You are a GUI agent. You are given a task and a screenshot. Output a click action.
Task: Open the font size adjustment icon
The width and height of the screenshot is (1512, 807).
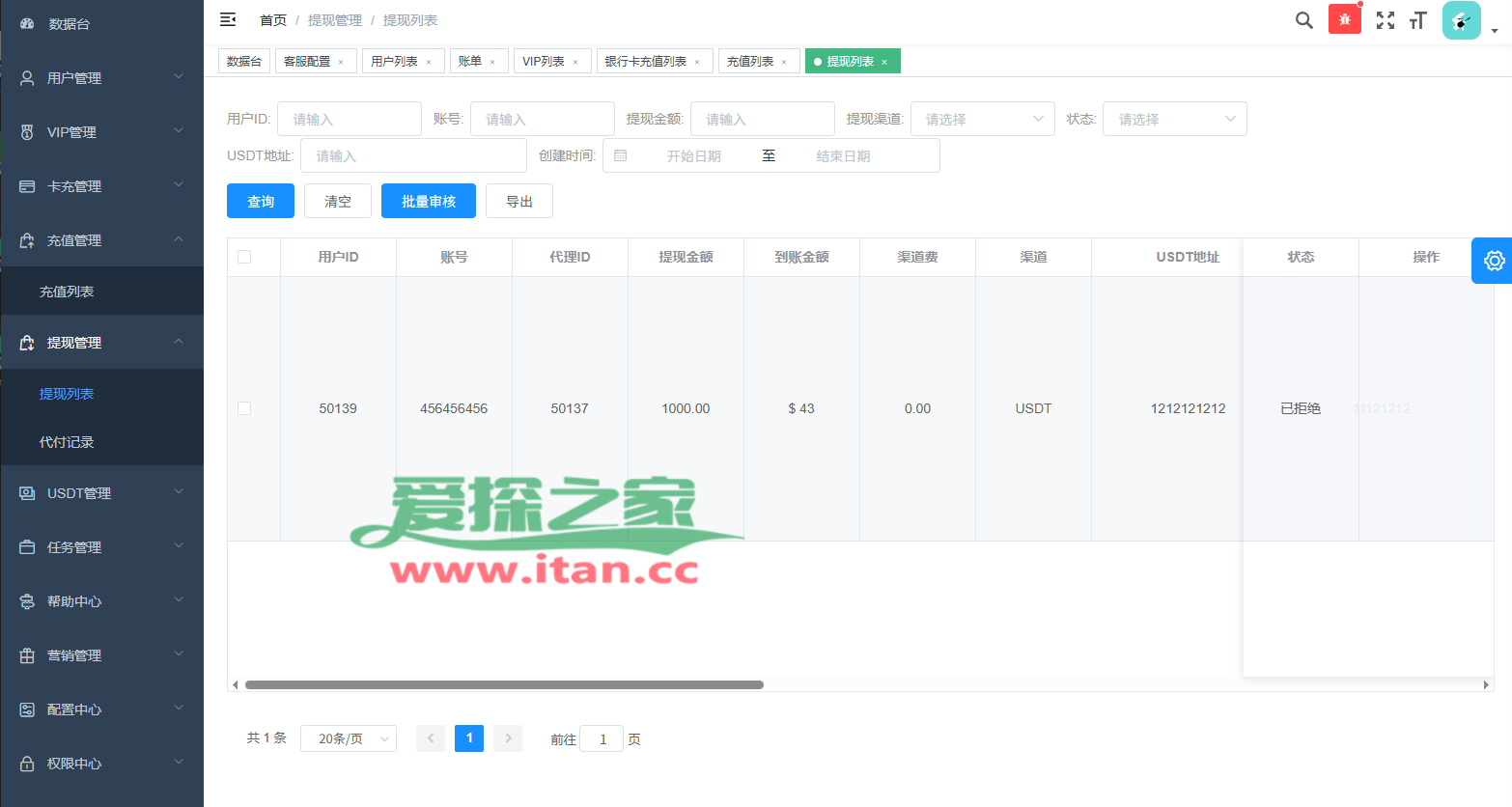(1417, 20)
